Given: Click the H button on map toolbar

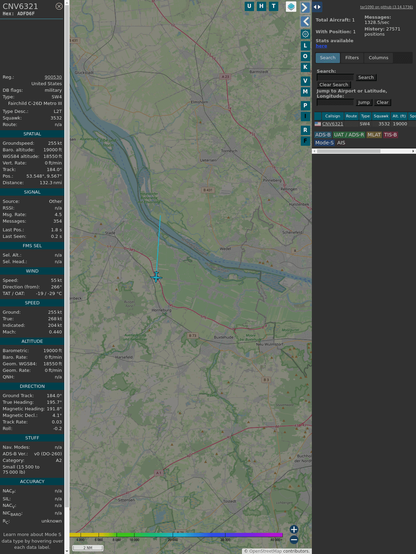Looking at the screenshot, I should pos(261,6).
